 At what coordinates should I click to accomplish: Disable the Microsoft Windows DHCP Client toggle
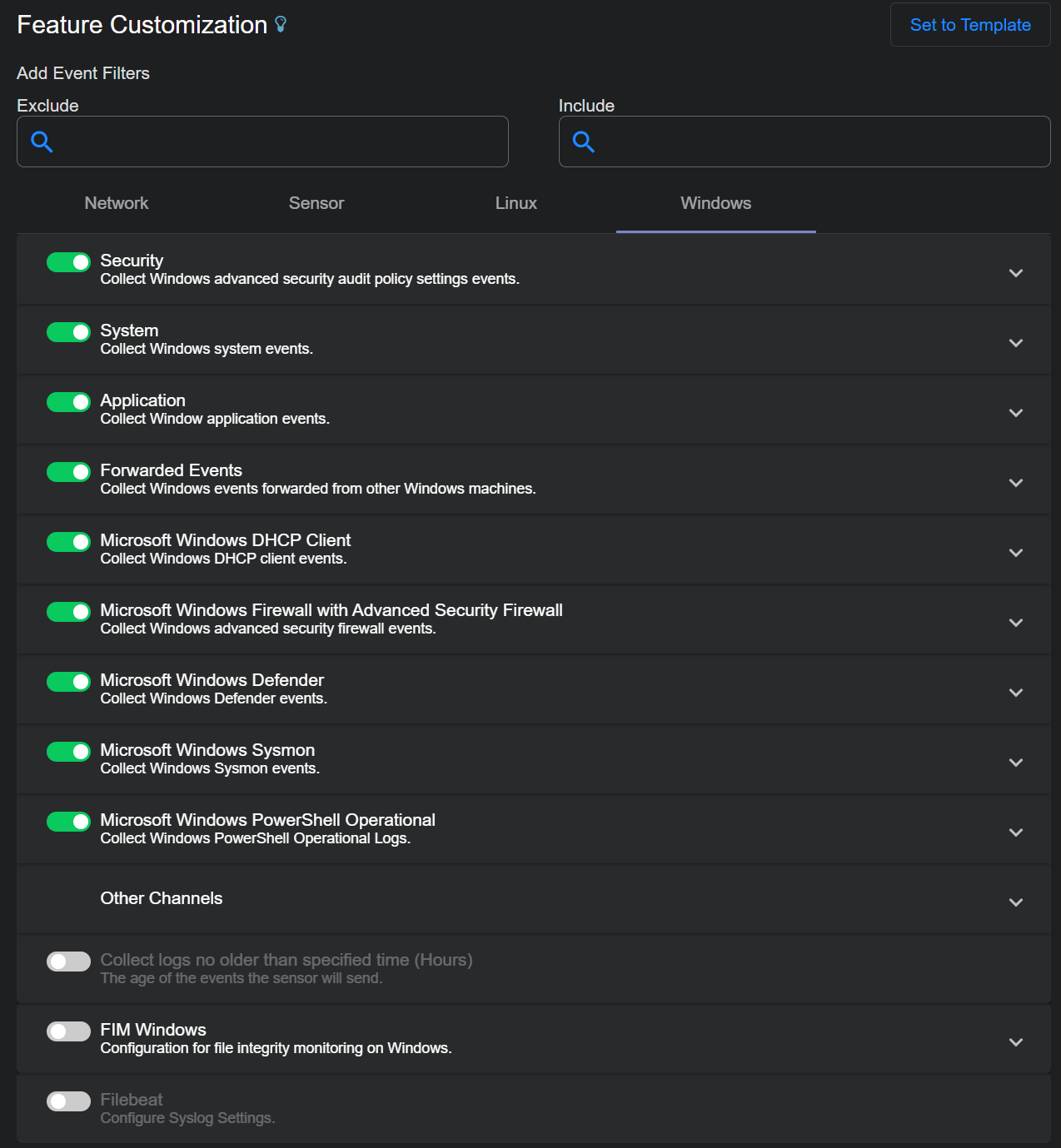tap(68, 542)
